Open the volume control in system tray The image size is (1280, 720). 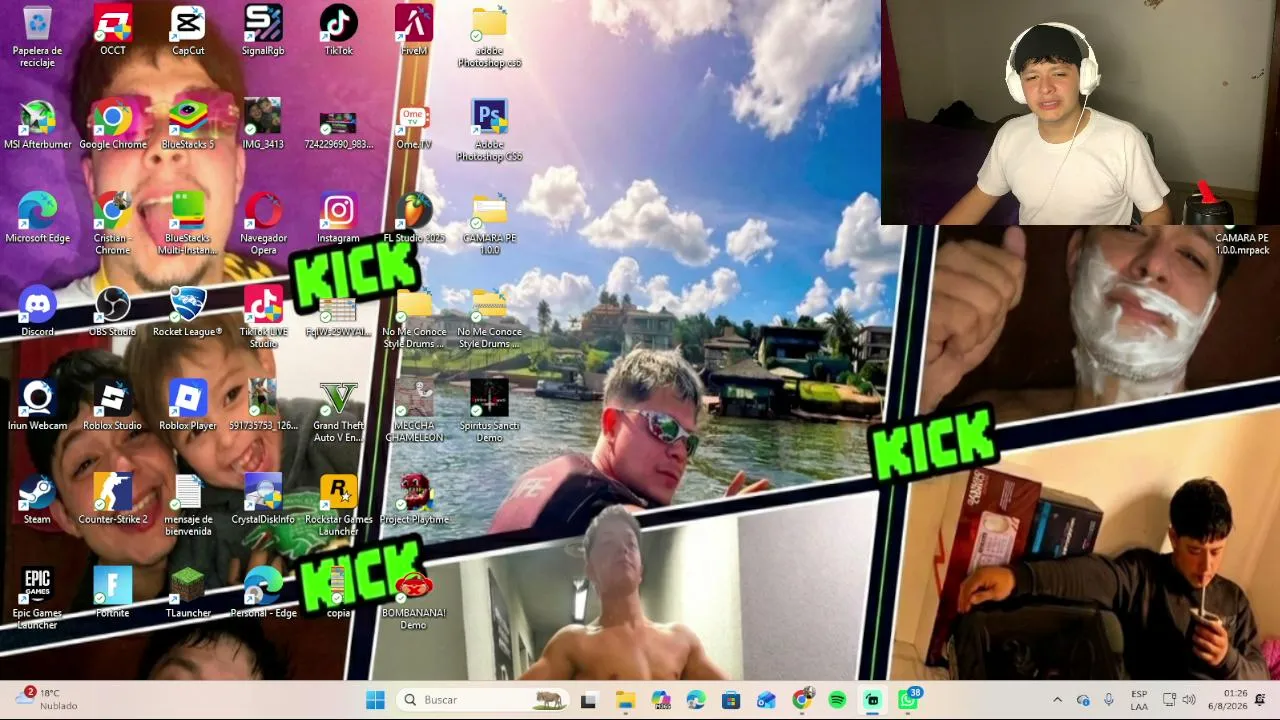coord(1188,700)
